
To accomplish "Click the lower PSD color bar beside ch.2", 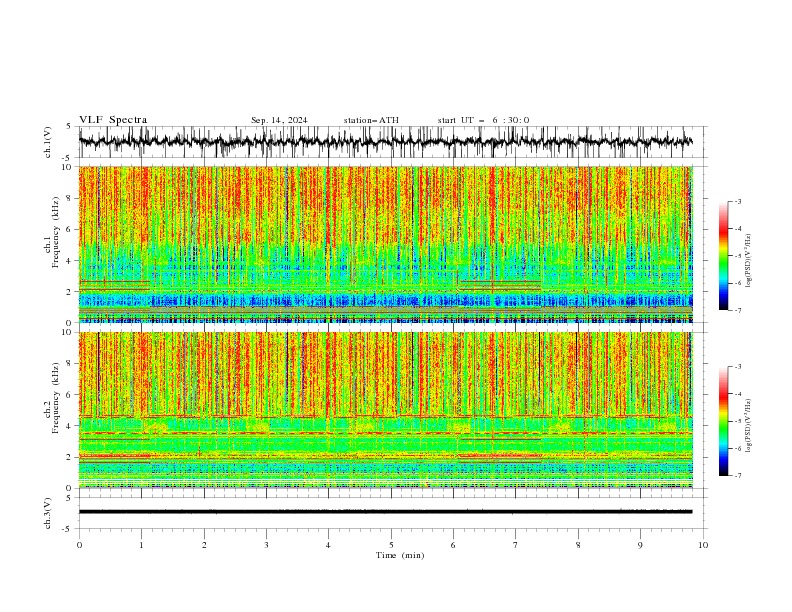I will pos(723,421).
